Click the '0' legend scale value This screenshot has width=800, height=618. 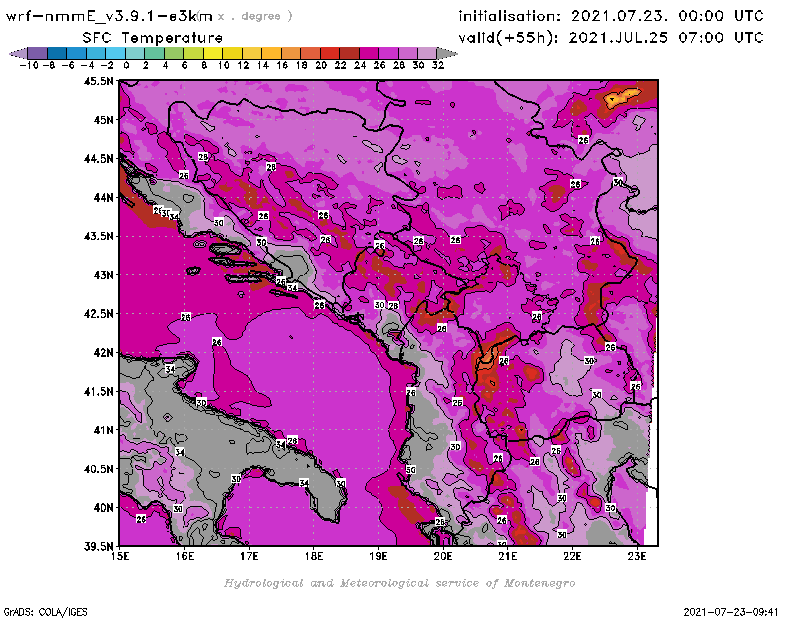coord(126,65)
